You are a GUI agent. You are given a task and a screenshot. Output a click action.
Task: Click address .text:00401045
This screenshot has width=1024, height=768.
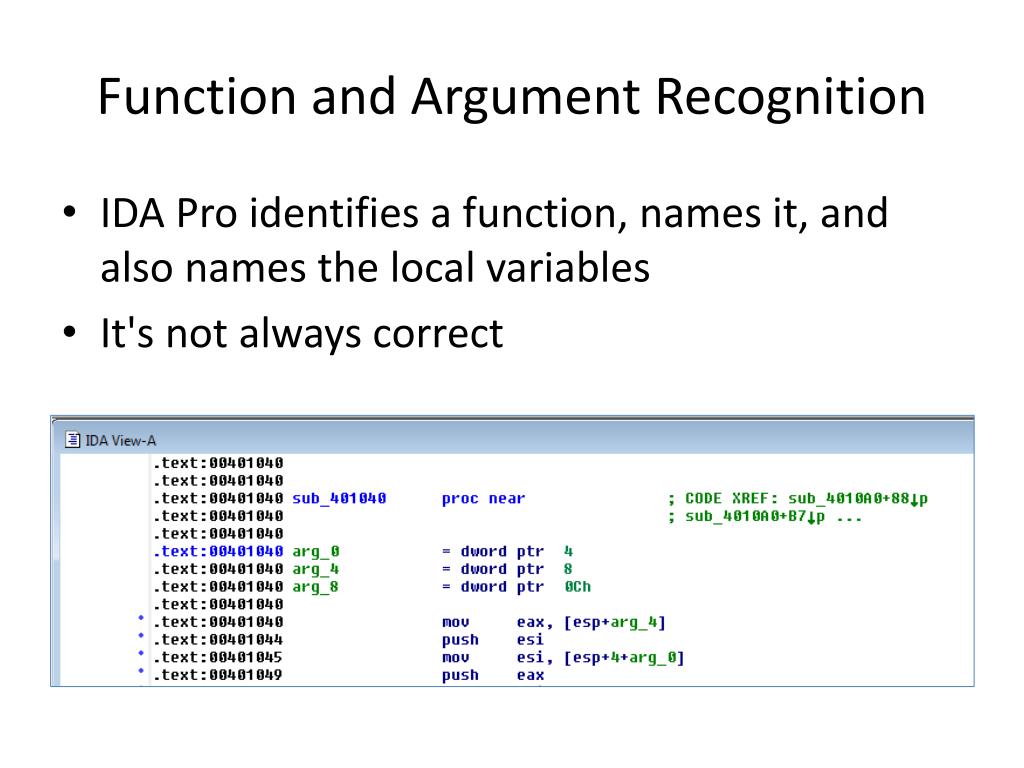pos(218,658)
